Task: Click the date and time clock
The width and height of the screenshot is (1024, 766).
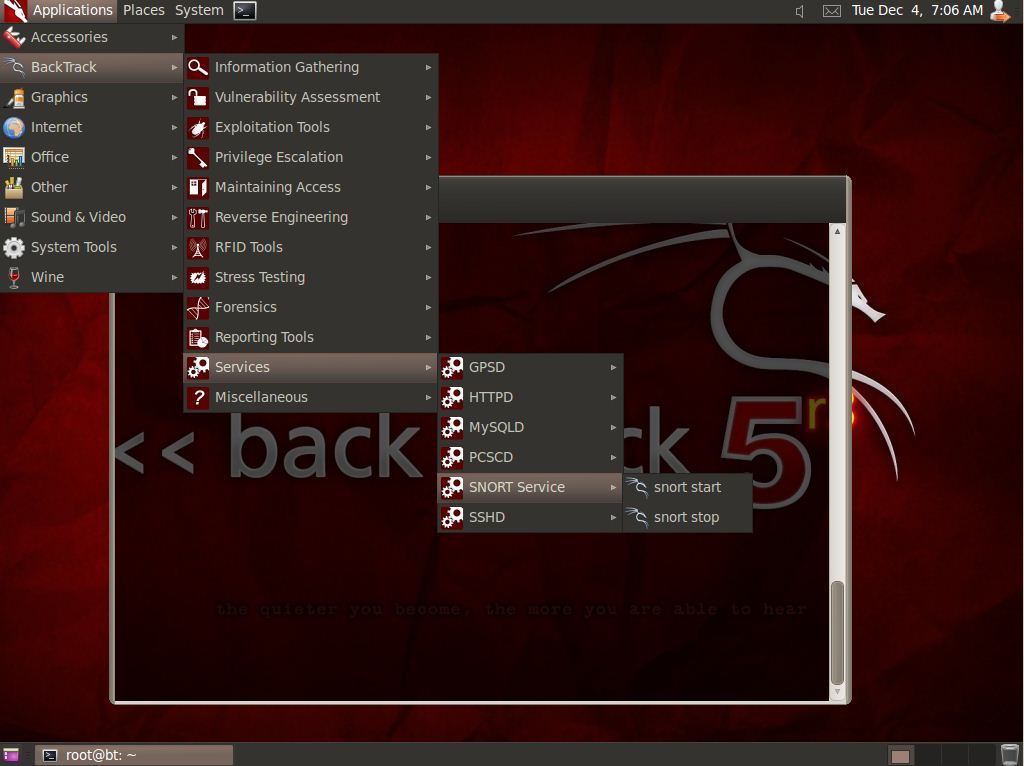Action: [x=917, y=10]
